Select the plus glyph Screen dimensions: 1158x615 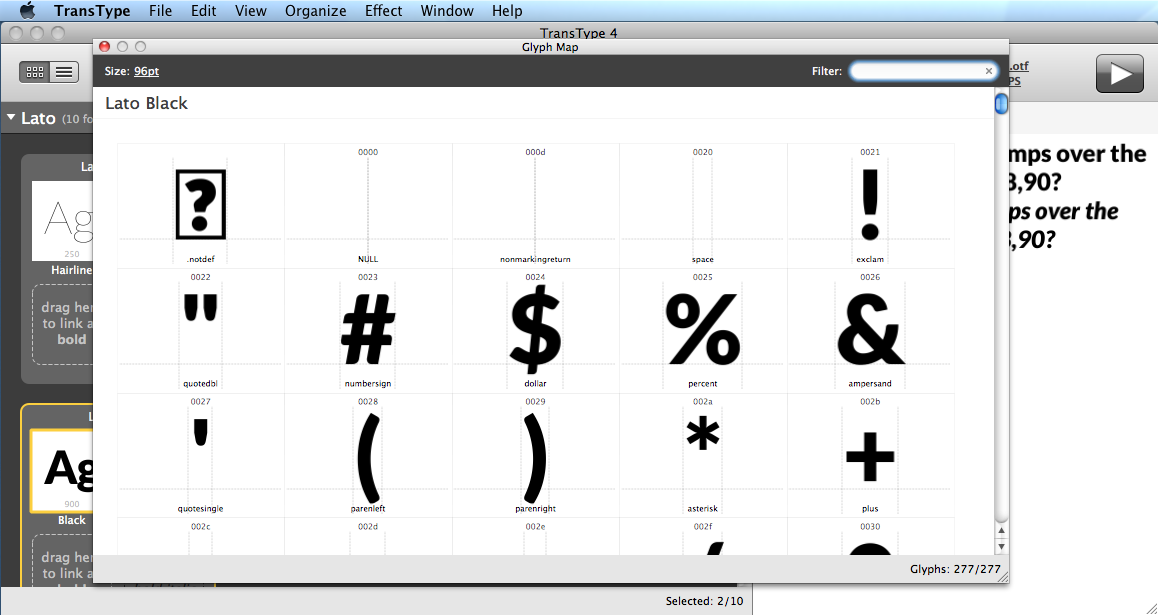coord(870,455)
